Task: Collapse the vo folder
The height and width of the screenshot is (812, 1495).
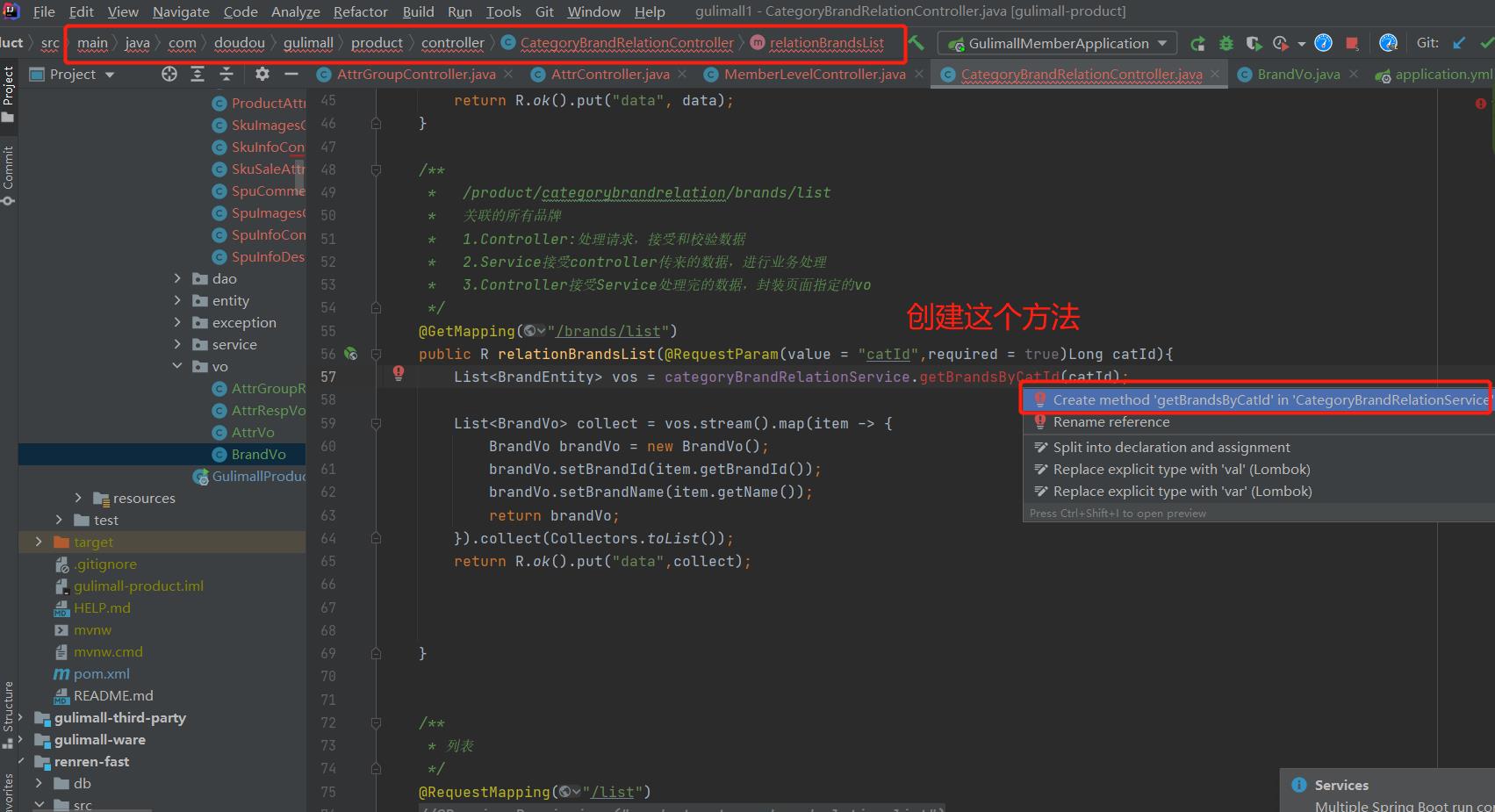Action: click(177, 366)
